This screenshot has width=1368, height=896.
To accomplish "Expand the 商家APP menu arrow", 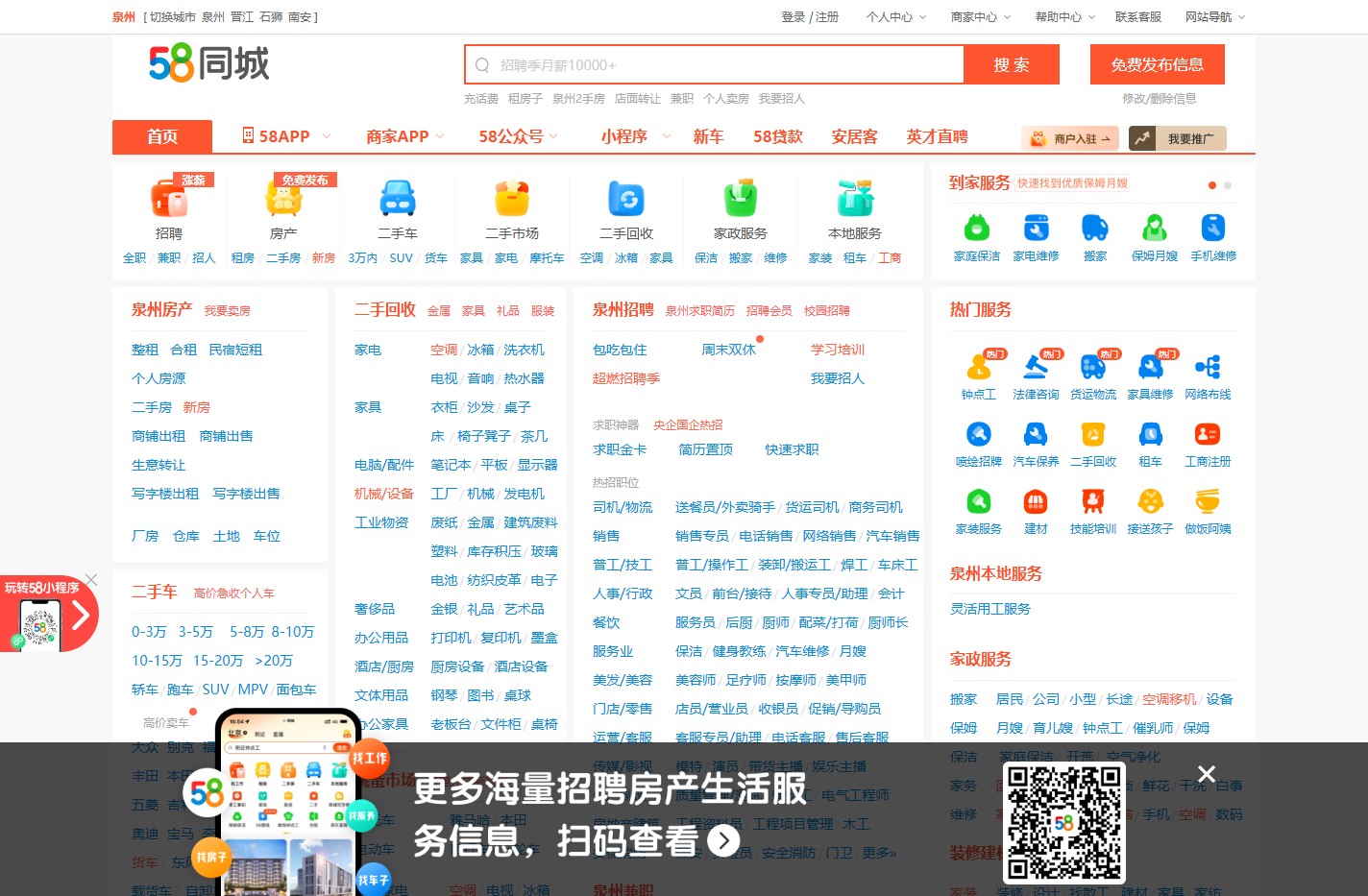I will (x=440, y=136).
